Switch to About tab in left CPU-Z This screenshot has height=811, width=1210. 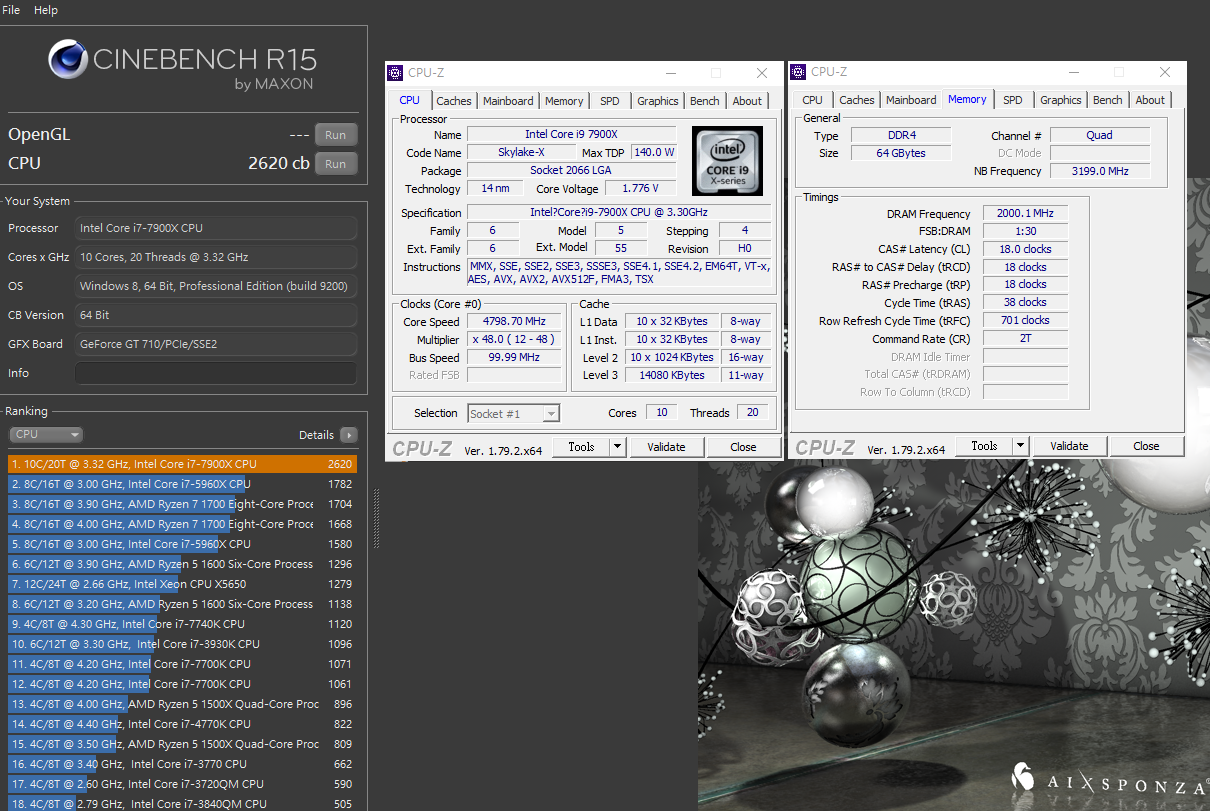tap(747, 101)
